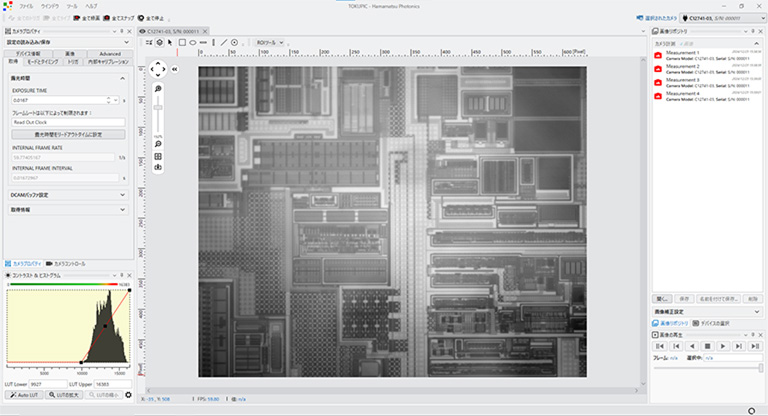
Task: Click the fit-to-window icon under zoom slider
Action: [158, 157]
